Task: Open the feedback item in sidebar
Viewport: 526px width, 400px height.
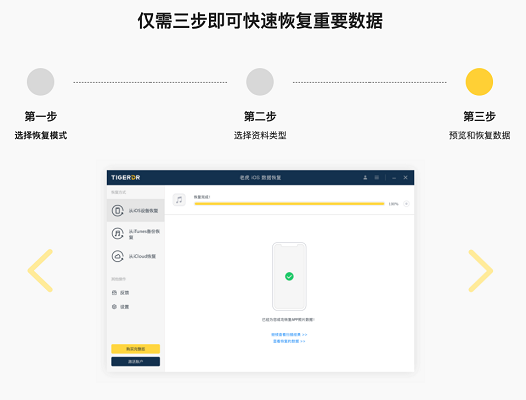Action: [x=120, y=293]
